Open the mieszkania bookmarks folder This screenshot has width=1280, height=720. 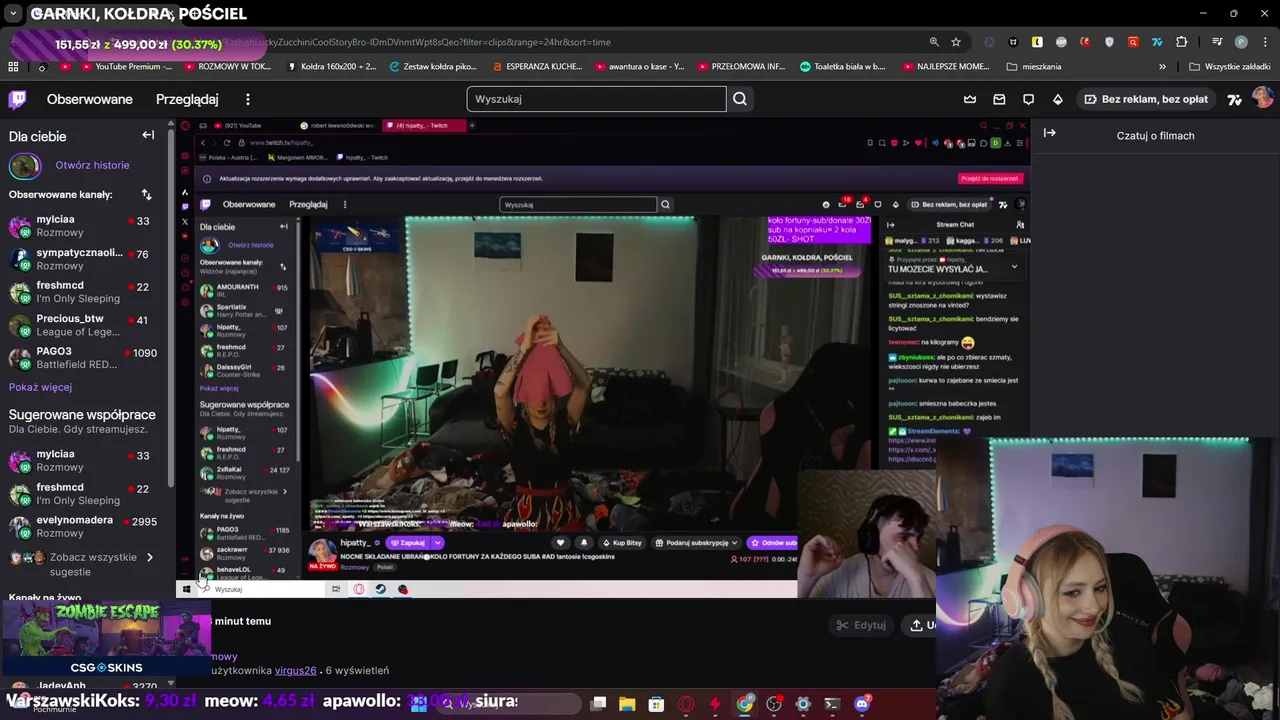click(1034, 67)
